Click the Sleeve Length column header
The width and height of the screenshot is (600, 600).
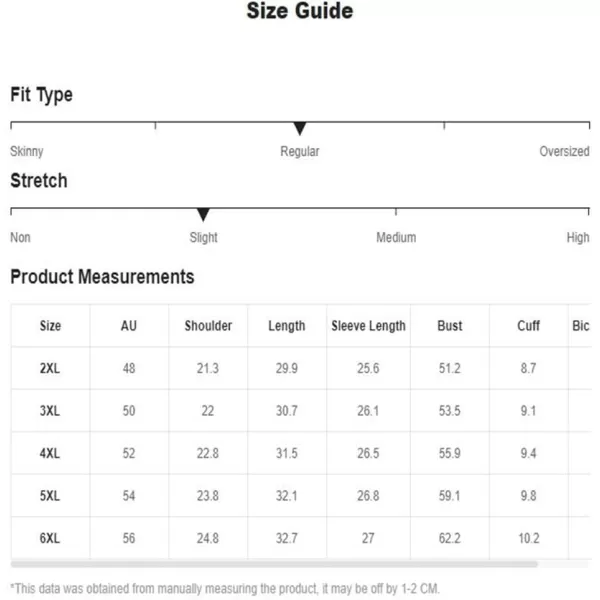click(x=368, y=326)
